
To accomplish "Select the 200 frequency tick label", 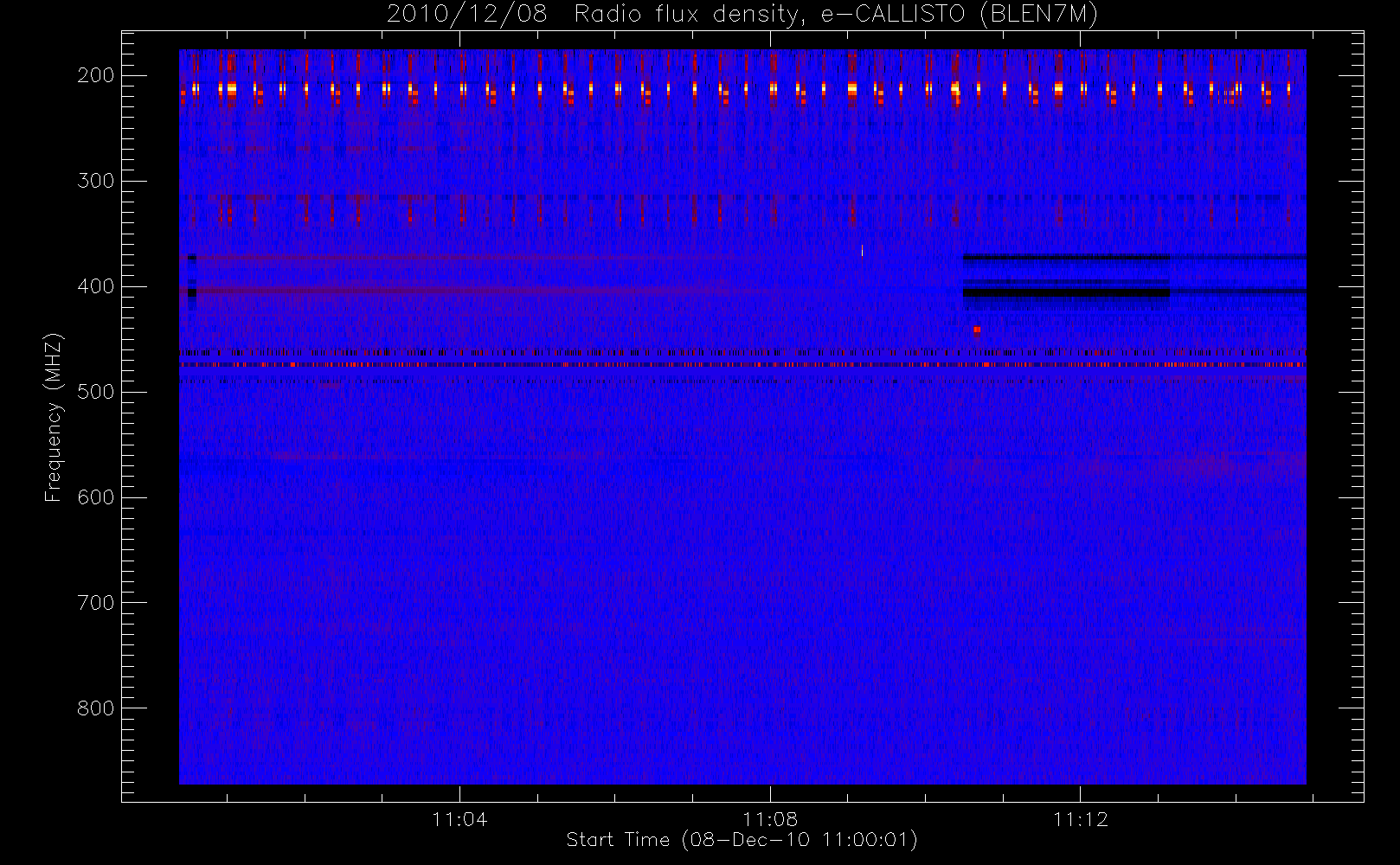I will [96, 75].
